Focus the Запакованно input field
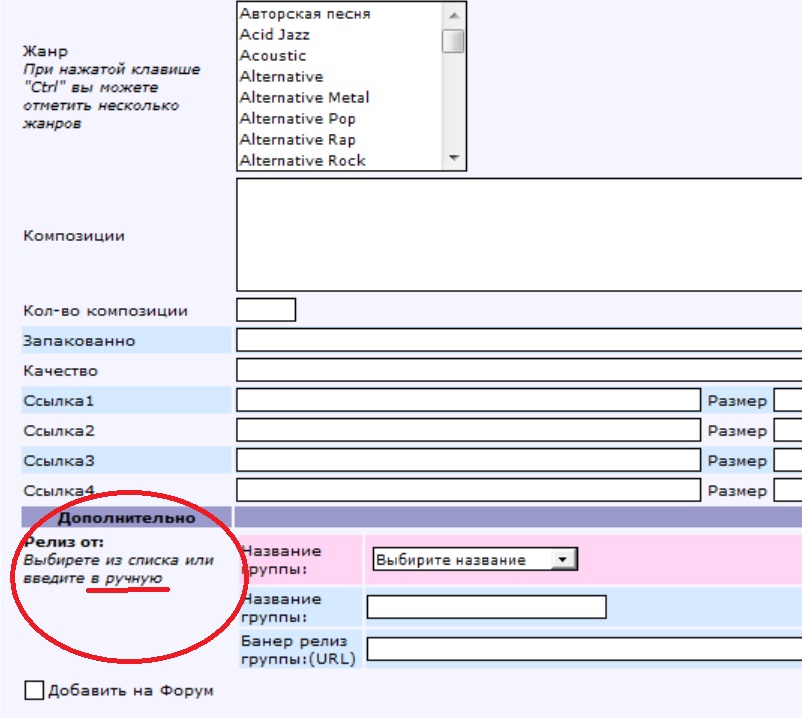Viewport: 802px width, 718px height. coord(519,340)
